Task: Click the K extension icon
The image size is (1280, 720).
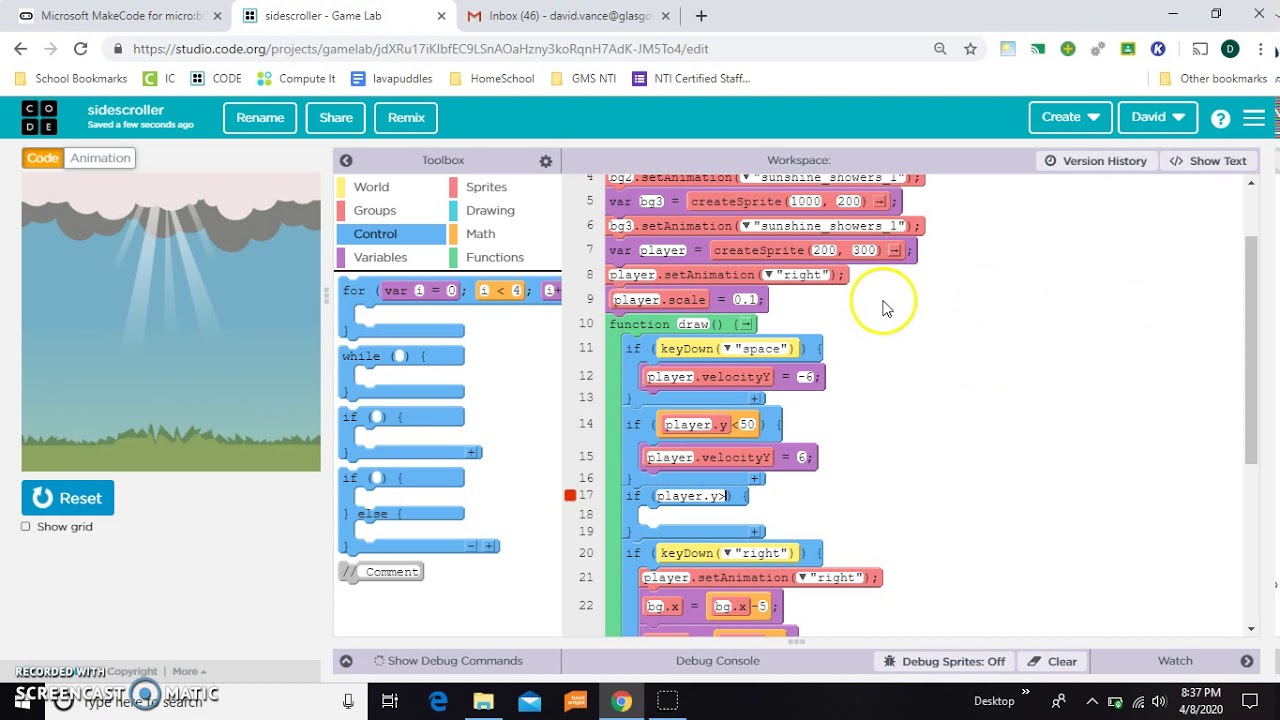Action: pyautogui.click(x=1158, y=49)
